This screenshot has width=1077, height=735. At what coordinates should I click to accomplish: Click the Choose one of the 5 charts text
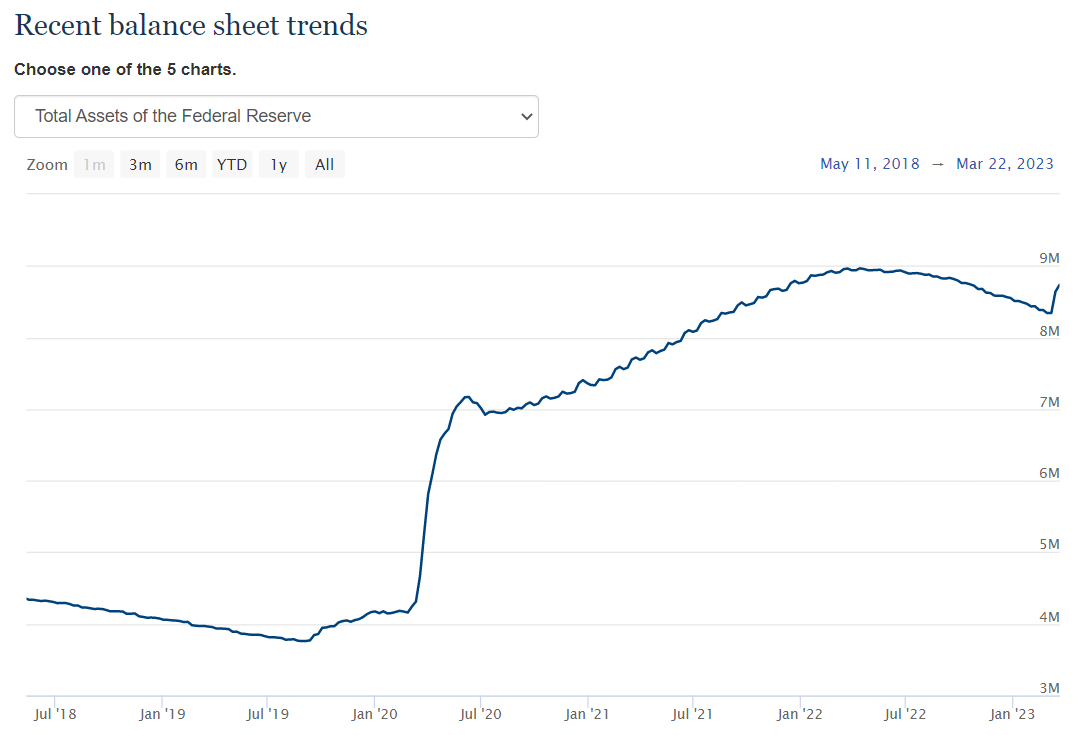coord(125,69)
